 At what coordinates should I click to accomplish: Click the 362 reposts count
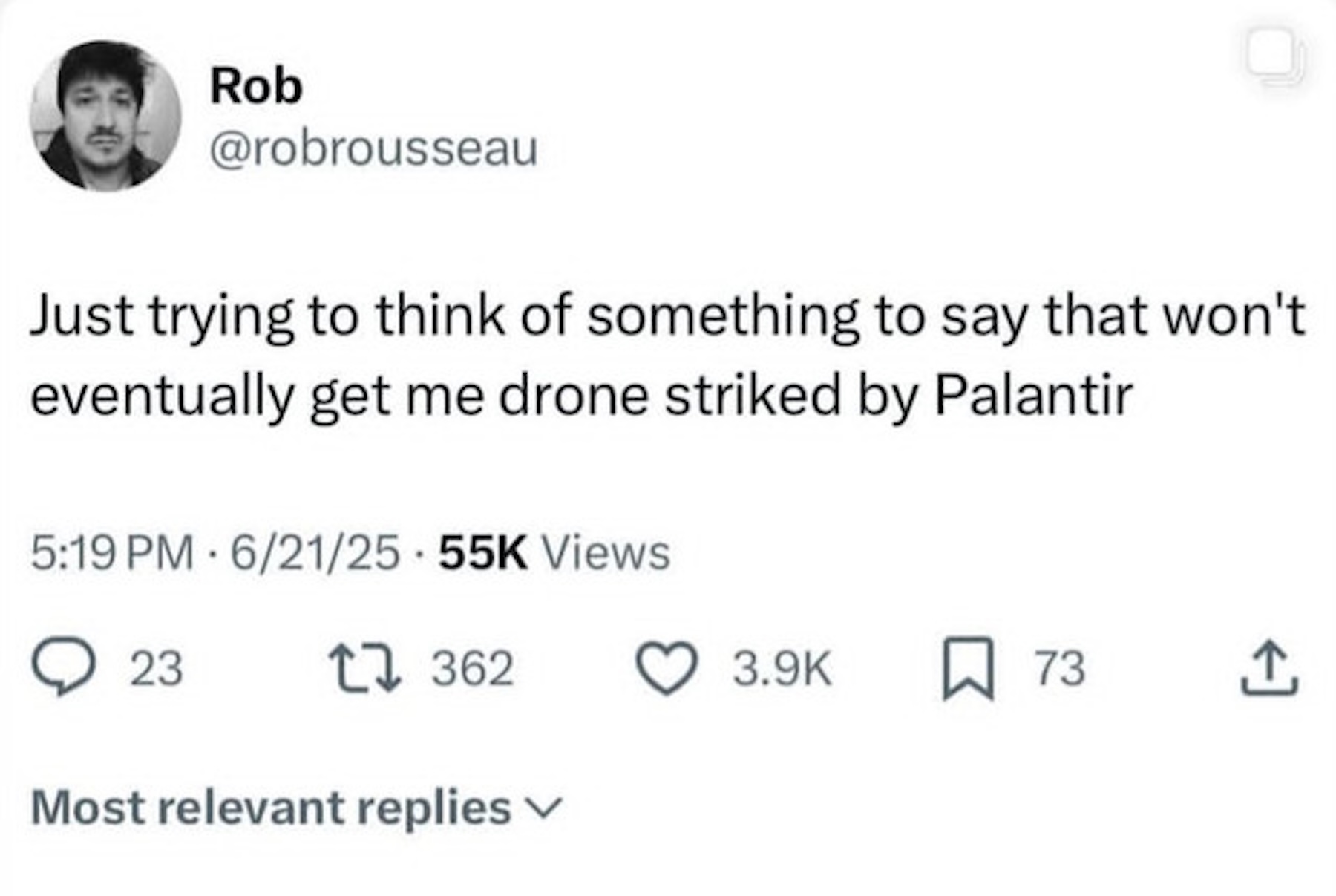click(x=473, y=667)
